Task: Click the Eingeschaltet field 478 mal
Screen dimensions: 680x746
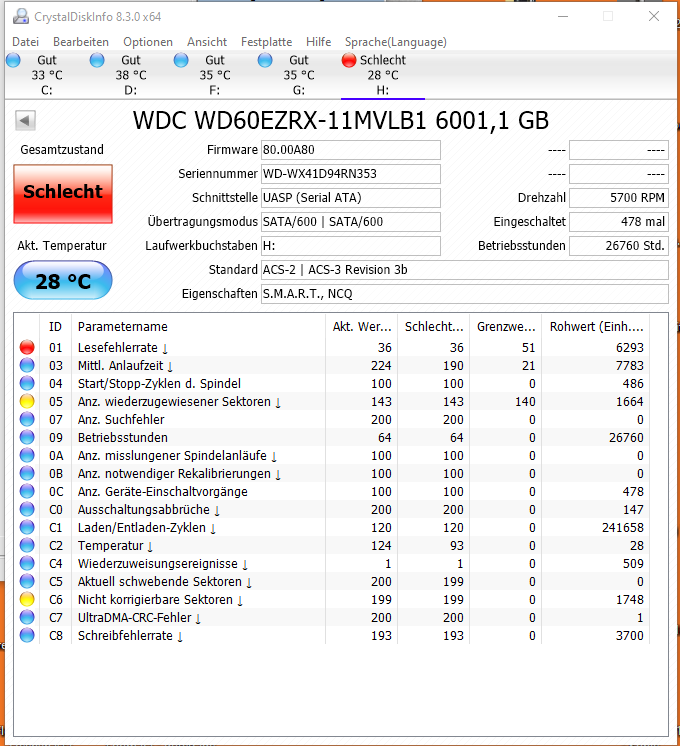Action: (x=619, y=222)
